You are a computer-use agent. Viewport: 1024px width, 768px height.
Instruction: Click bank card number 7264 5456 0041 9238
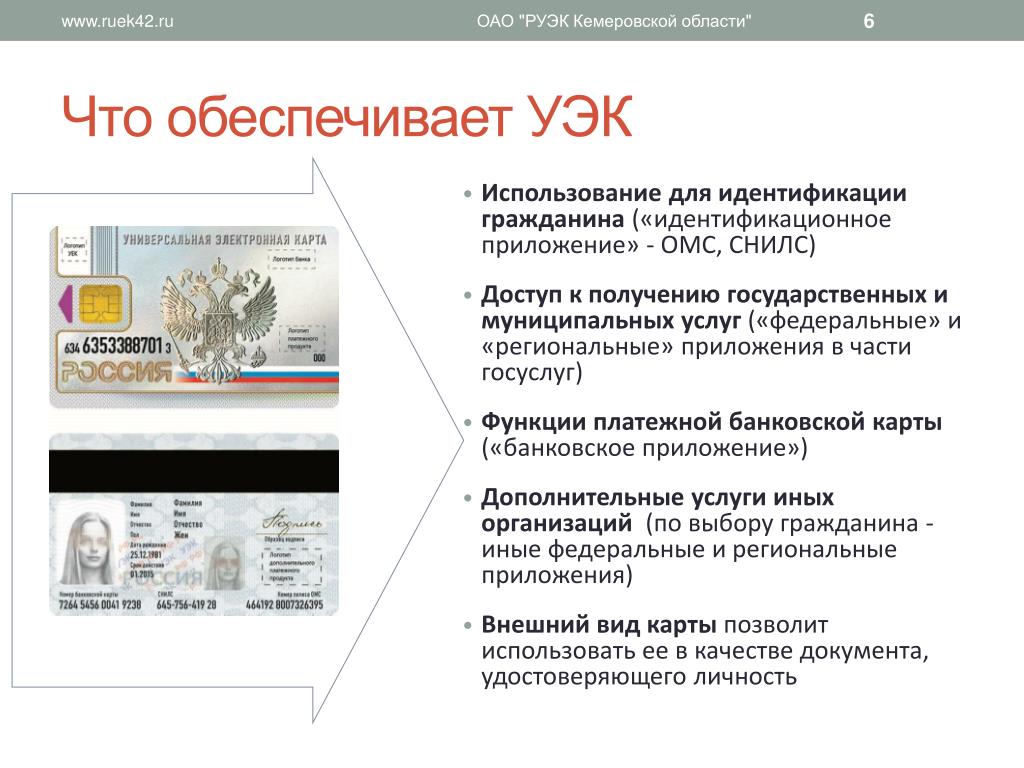pos(100,605)
